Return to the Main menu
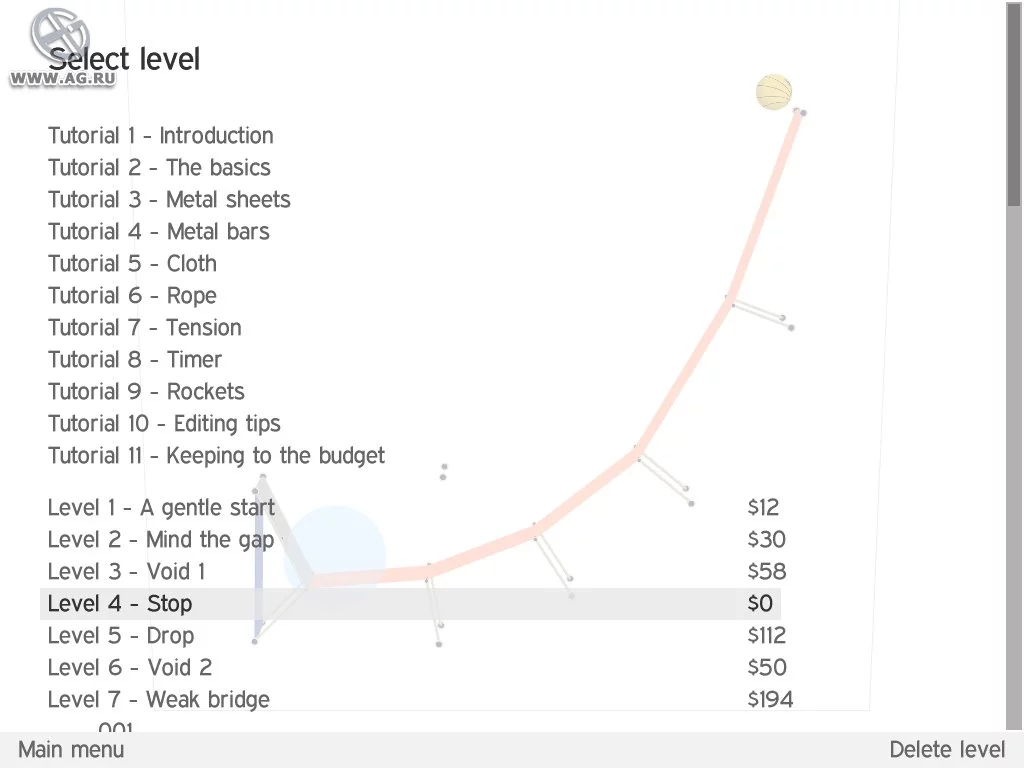Image resolution: width=1024 pixels, height=768 pixels. [71, 750]
